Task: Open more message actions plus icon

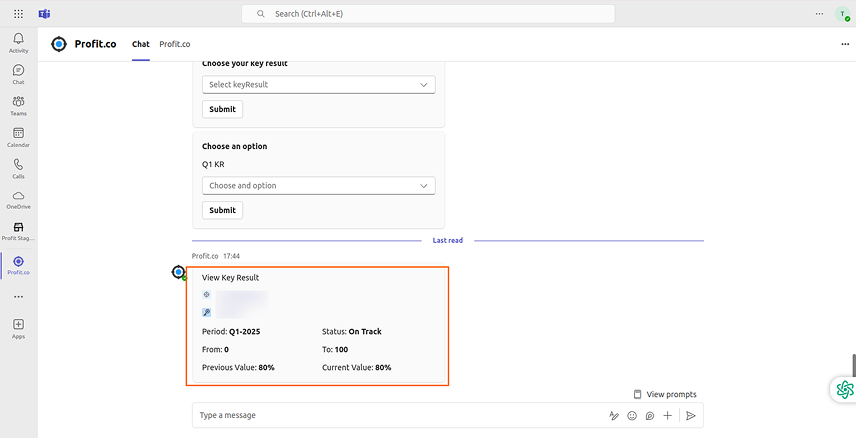Action: (x=668, y=416)
